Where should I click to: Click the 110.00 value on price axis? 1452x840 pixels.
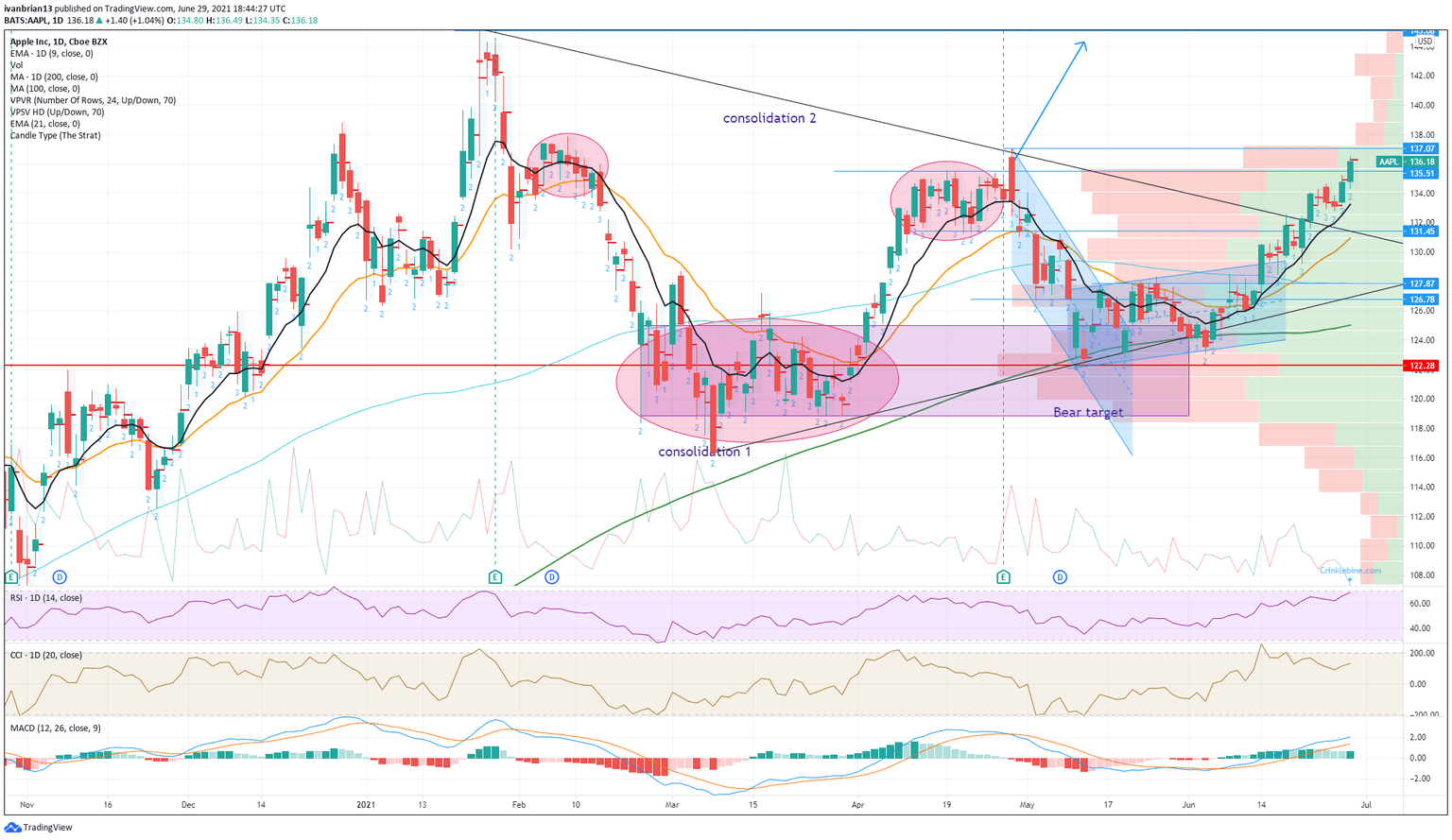click(x=1423, y=546)
